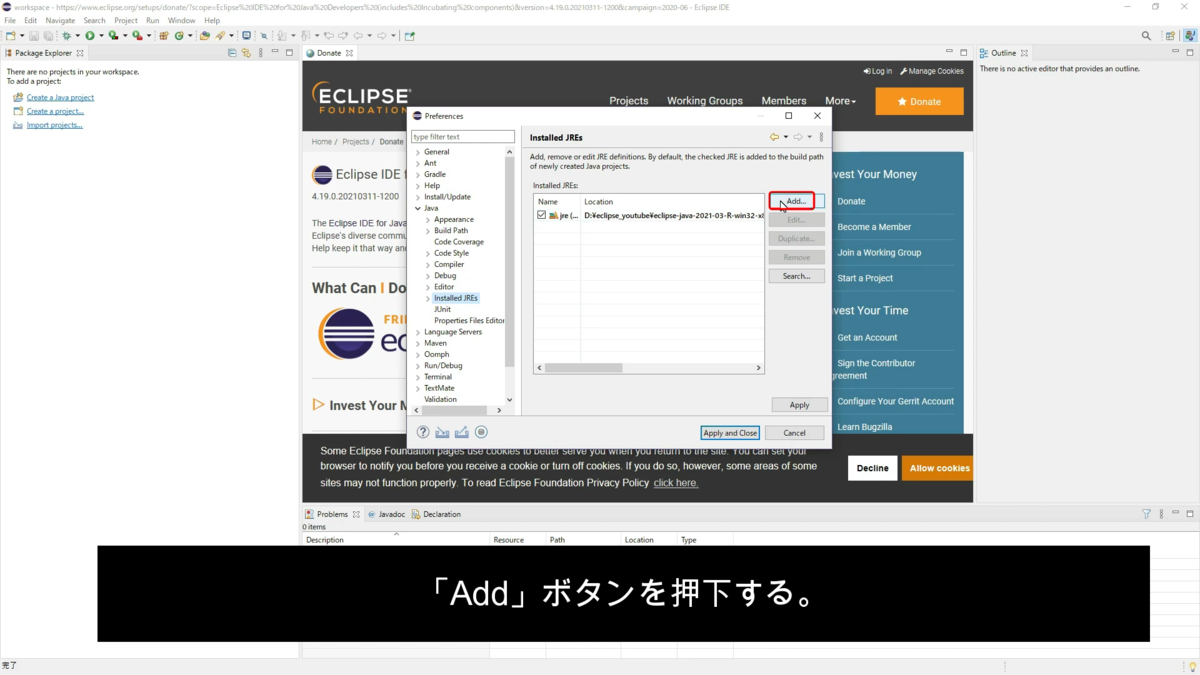1200x675 pixels.
Task: Click the Create a Java project link
Action: tap(60, 98)
